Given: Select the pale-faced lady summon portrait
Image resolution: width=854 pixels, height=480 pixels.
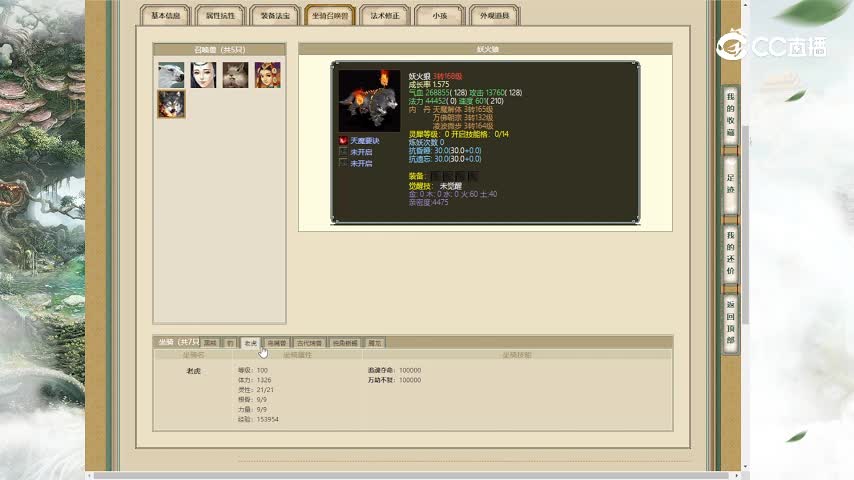Looking at the screenshot, I should point(203,75).
